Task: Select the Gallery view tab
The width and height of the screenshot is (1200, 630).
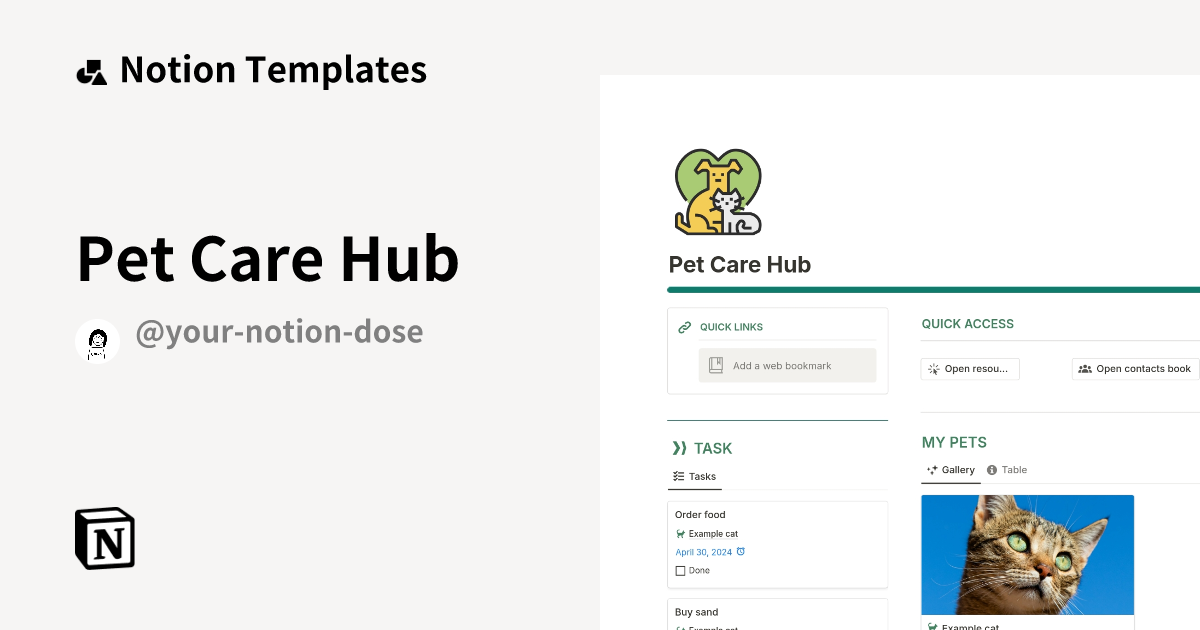Action: point(950,469)
